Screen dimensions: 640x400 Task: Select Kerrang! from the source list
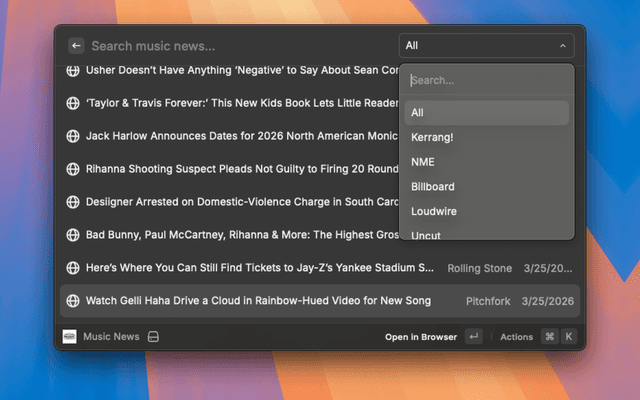431,137
